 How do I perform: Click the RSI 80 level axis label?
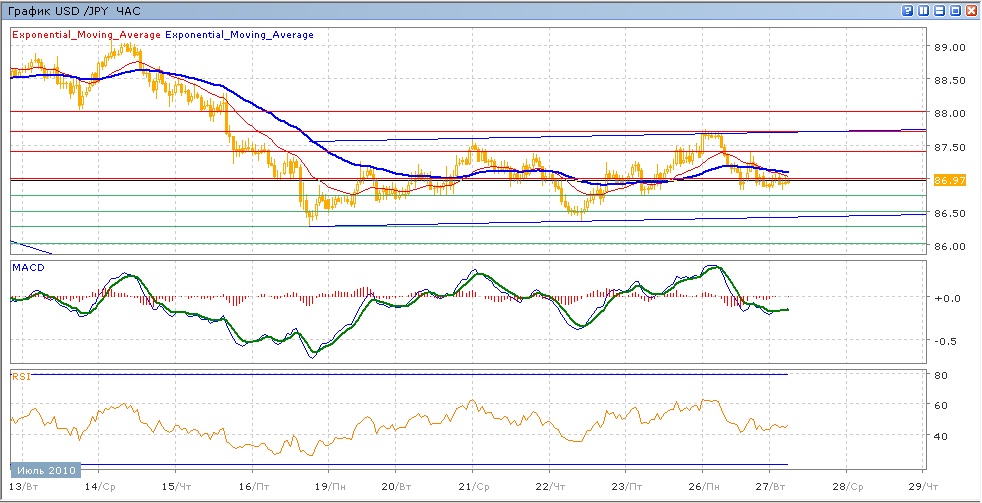941,375
